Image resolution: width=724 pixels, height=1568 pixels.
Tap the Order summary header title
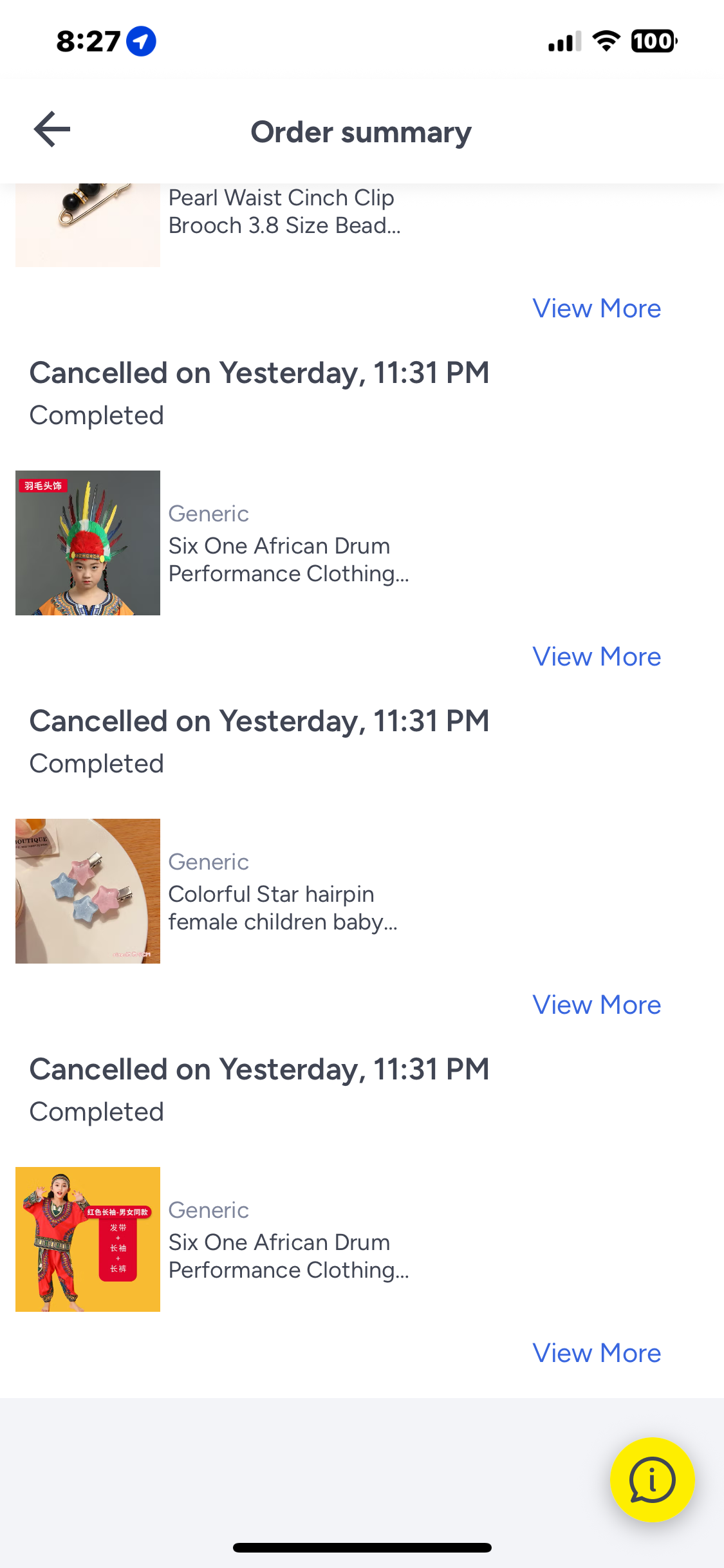(361, 132)
